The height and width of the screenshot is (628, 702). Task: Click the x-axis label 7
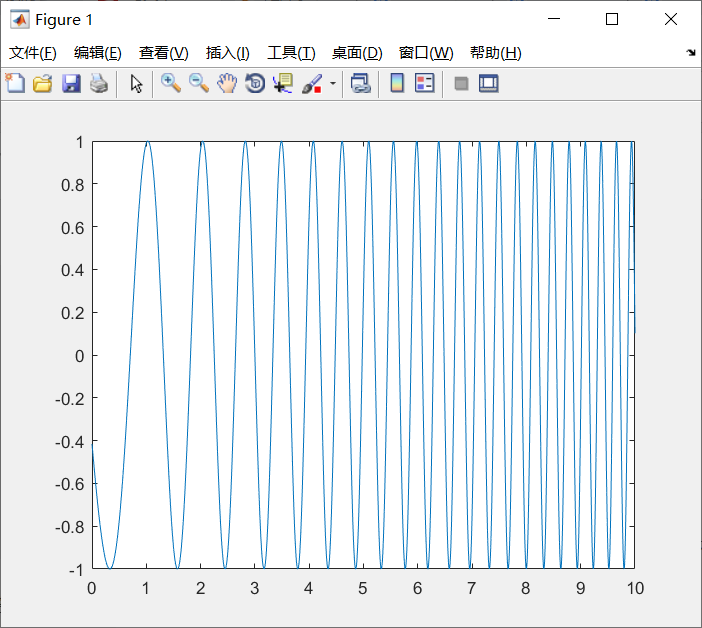click(471, 588)
